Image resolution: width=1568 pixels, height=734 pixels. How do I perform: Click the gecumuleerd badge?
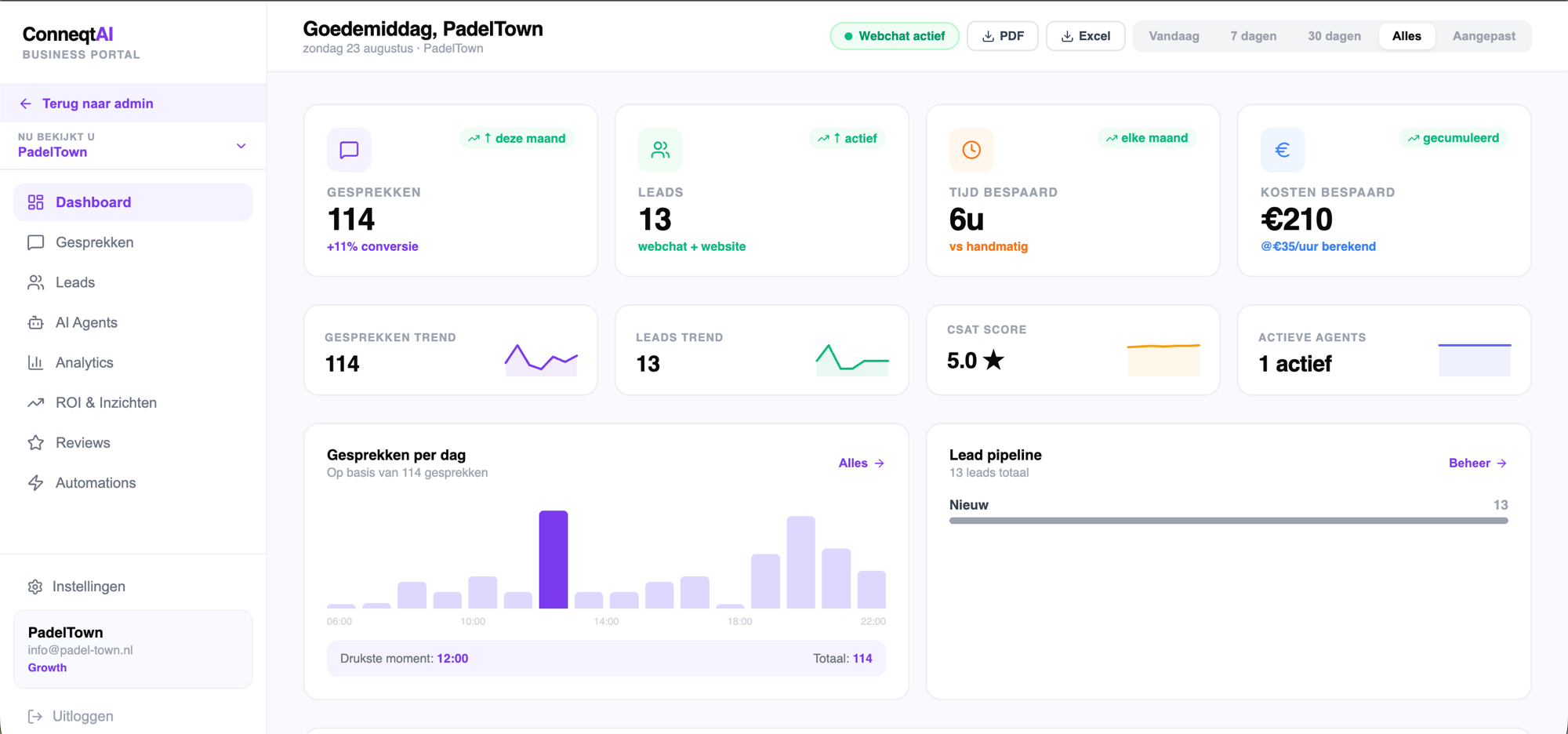click(1454, 138)
